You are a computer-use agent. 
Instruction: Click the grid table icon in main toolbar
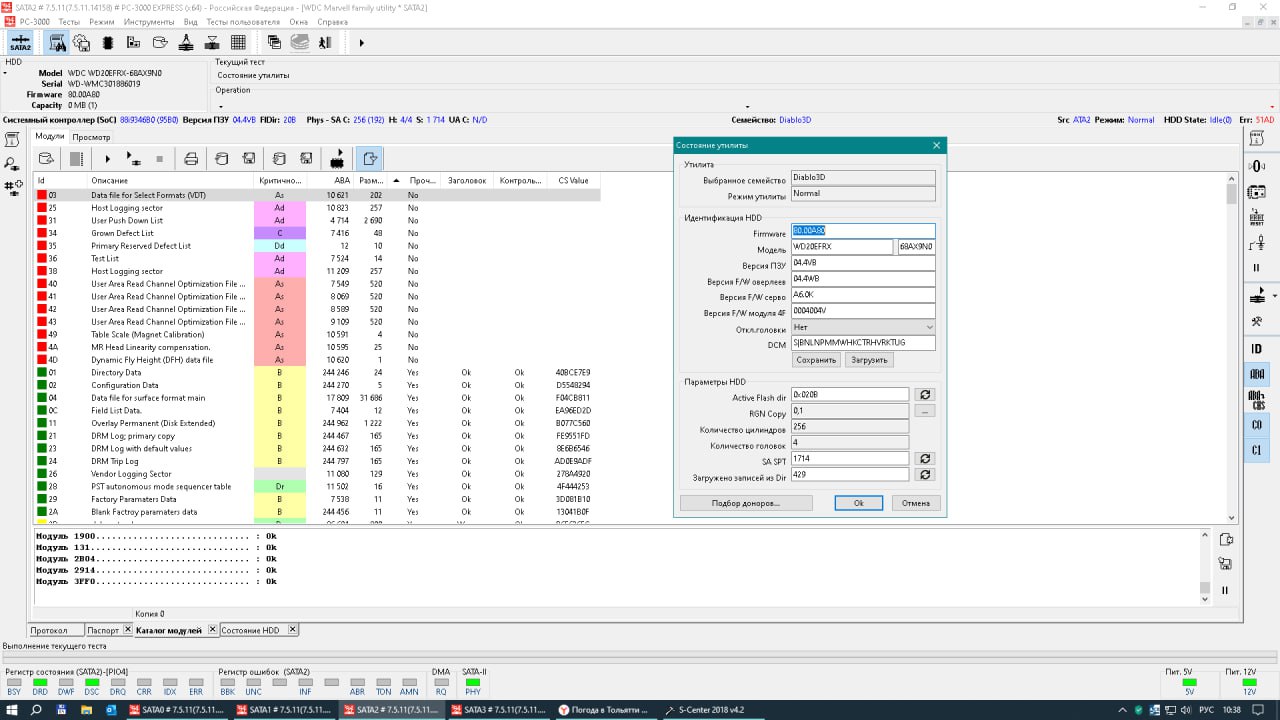click(x=238, y=43)
